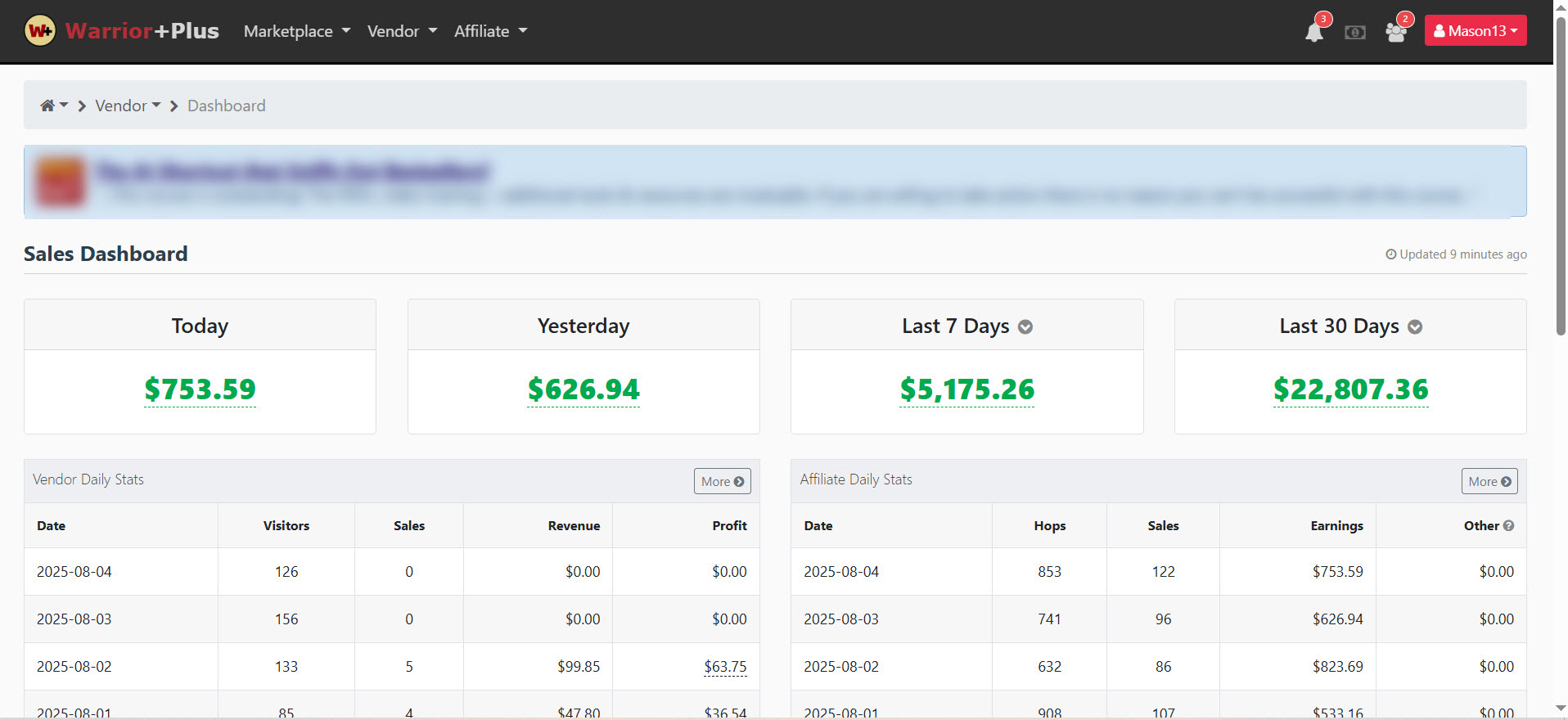1568x720 pixels.
Task: Click the clock icon beside Updated time
Action: (x=1390, y=254)
